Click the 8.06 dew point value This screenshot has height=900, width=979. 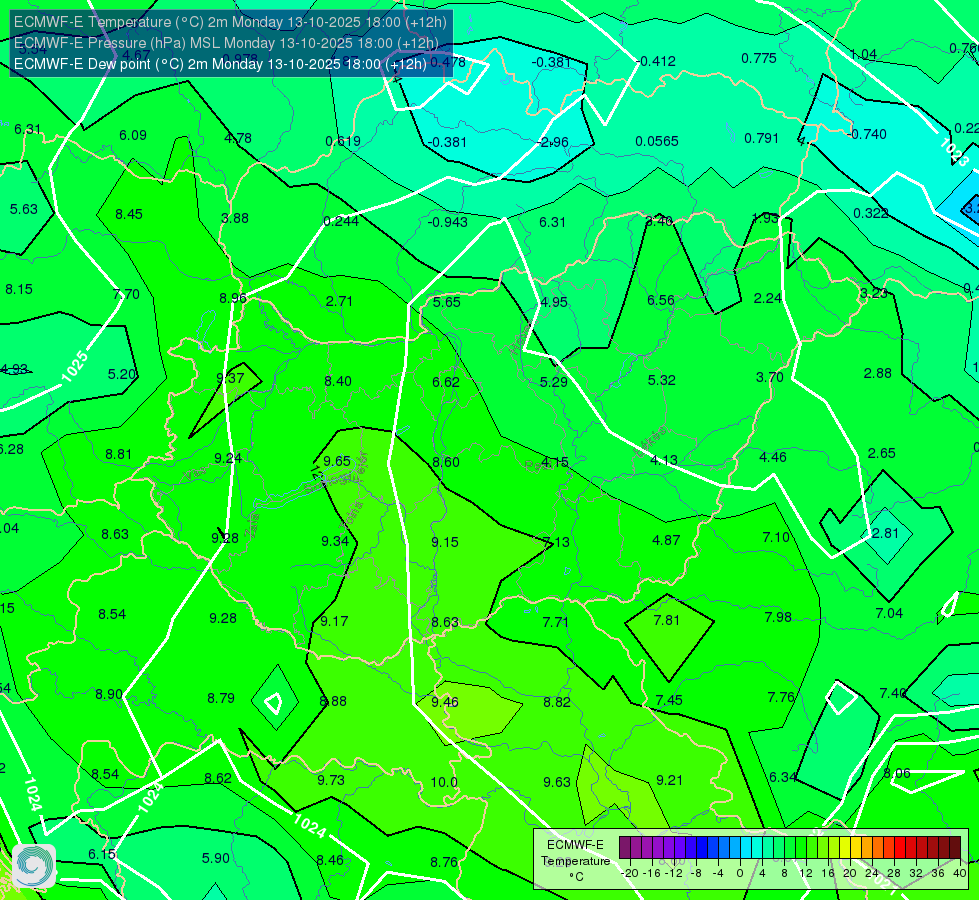[897, 773]
